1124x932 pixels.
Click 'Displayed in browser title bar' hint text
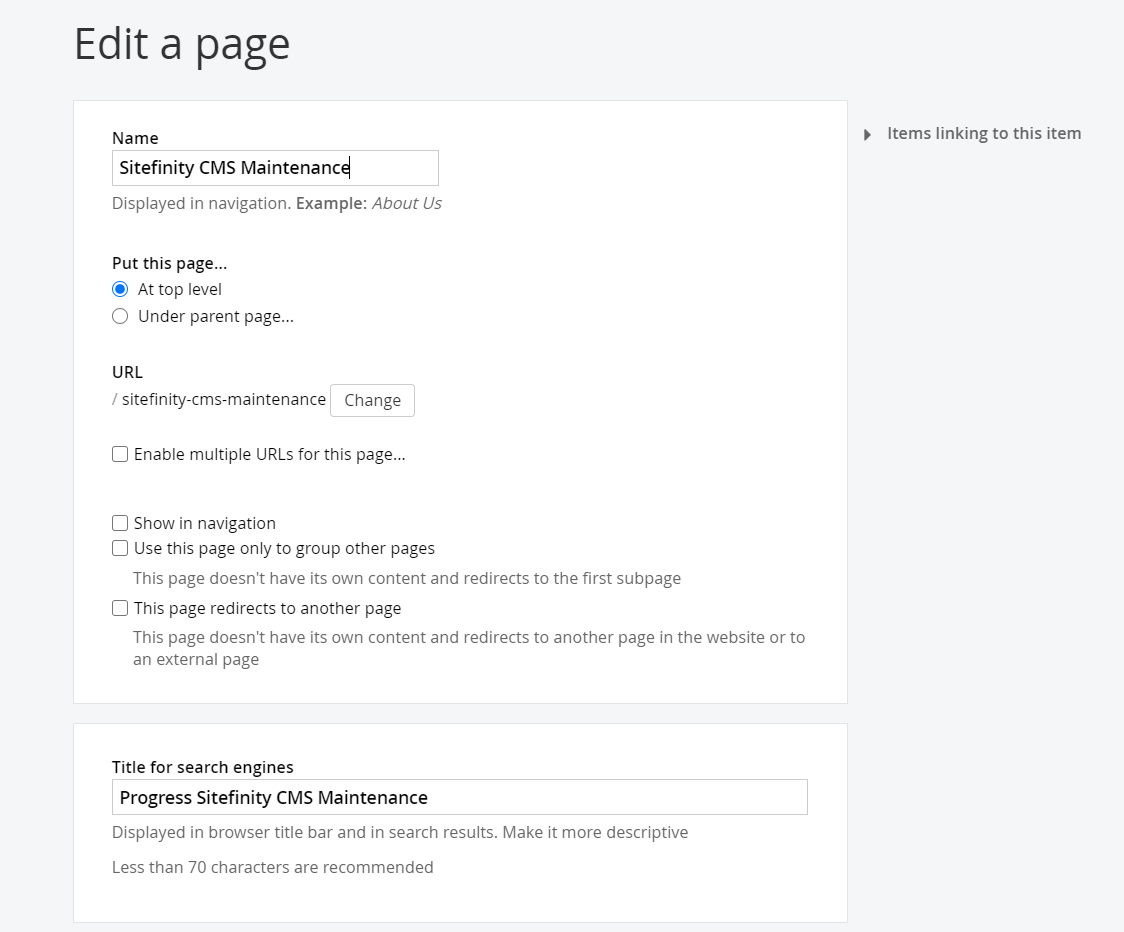(x=400, y=832)
